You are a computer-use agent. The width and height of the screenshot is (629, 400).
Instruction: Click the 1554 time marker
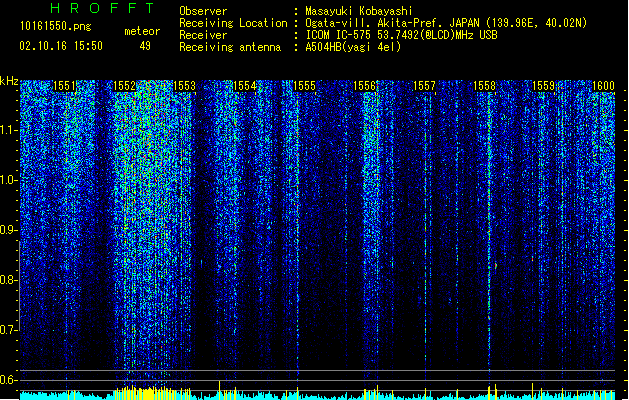244,86
